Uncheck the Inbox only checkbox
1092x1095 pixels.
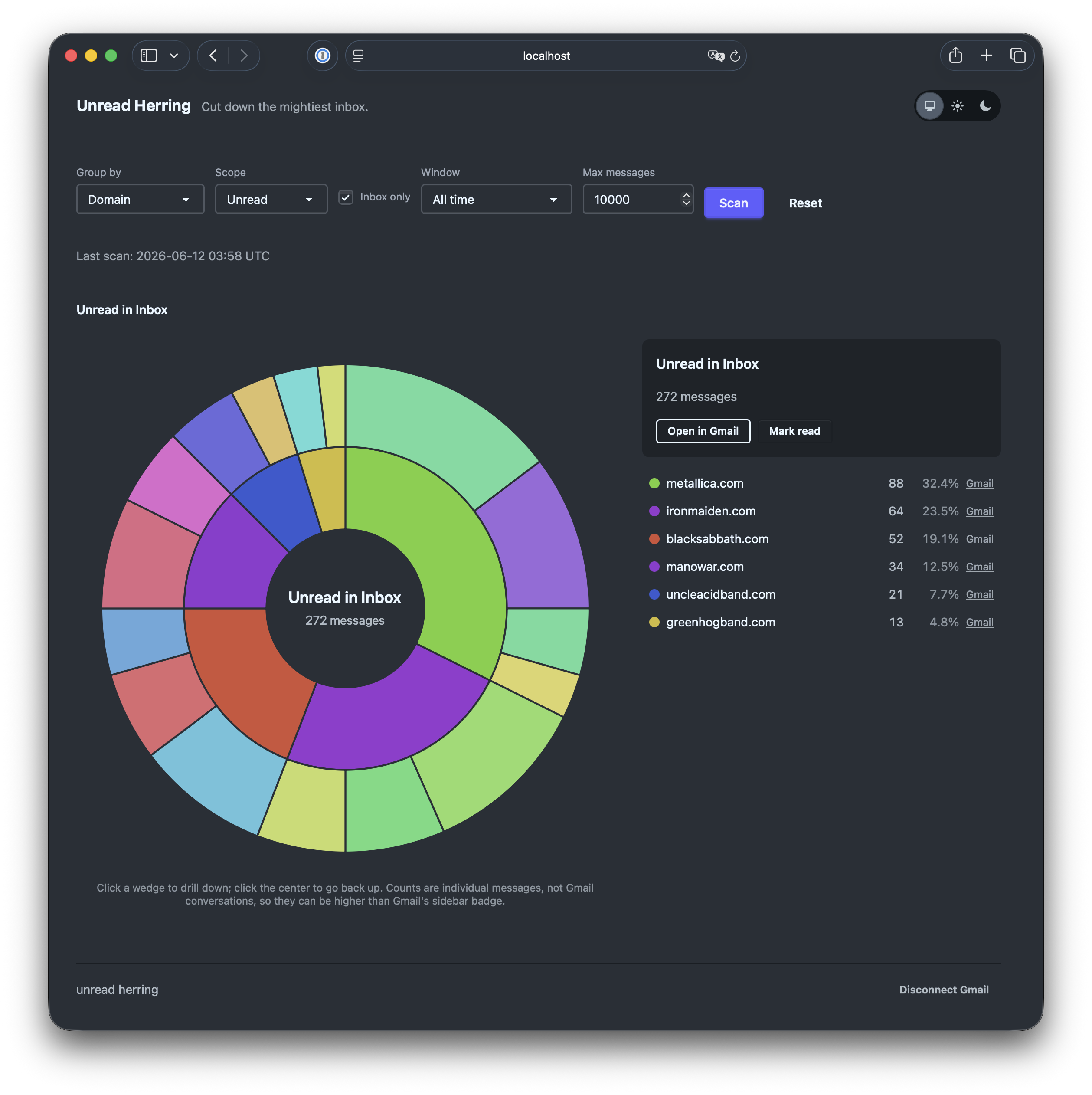click(x=346, y=197)
